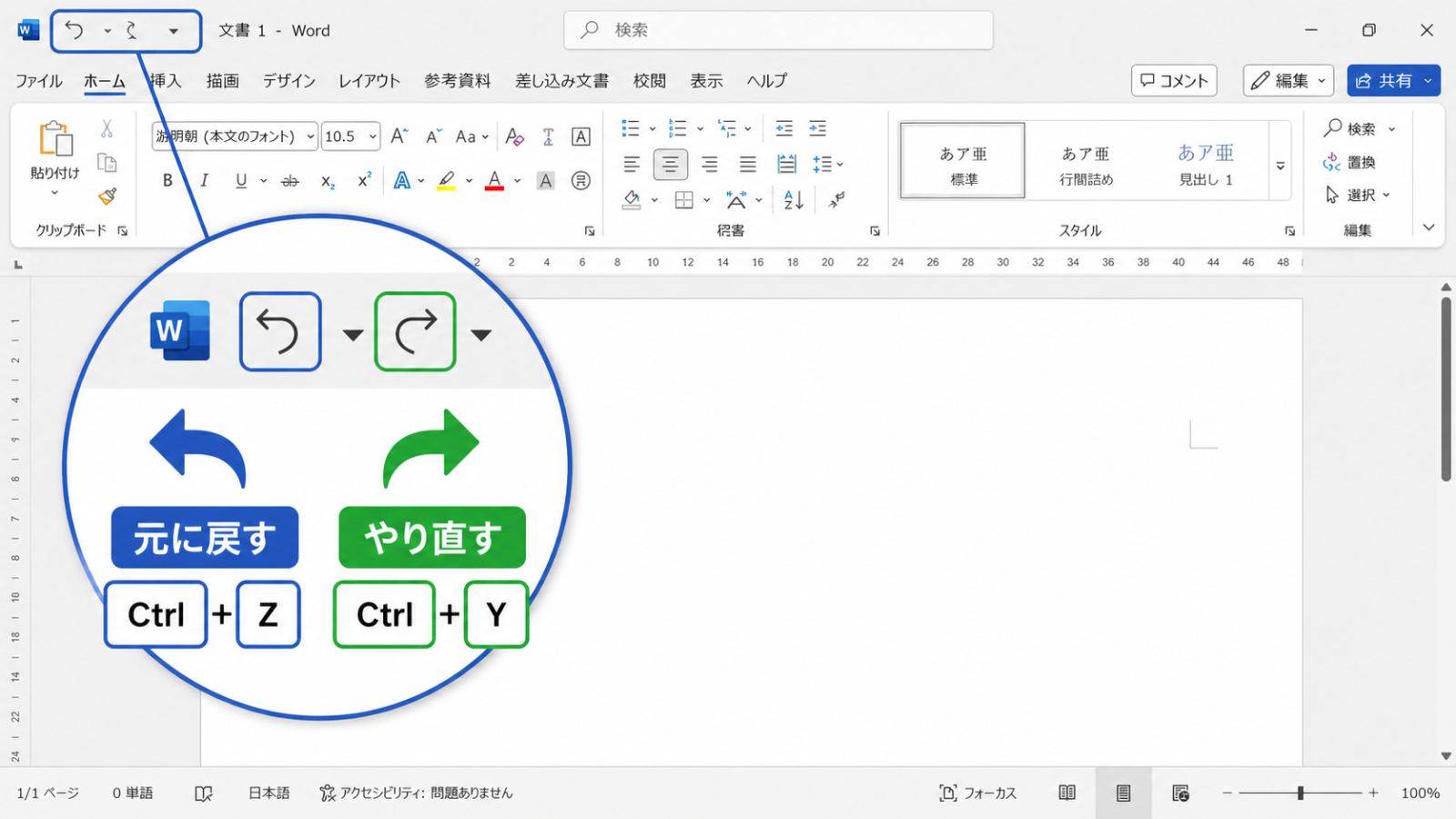This screenshot has height=819, width=1456.
Task: Shrink font size with the smaller A icon
Action: pyautogui.click(x=433, y=136)
